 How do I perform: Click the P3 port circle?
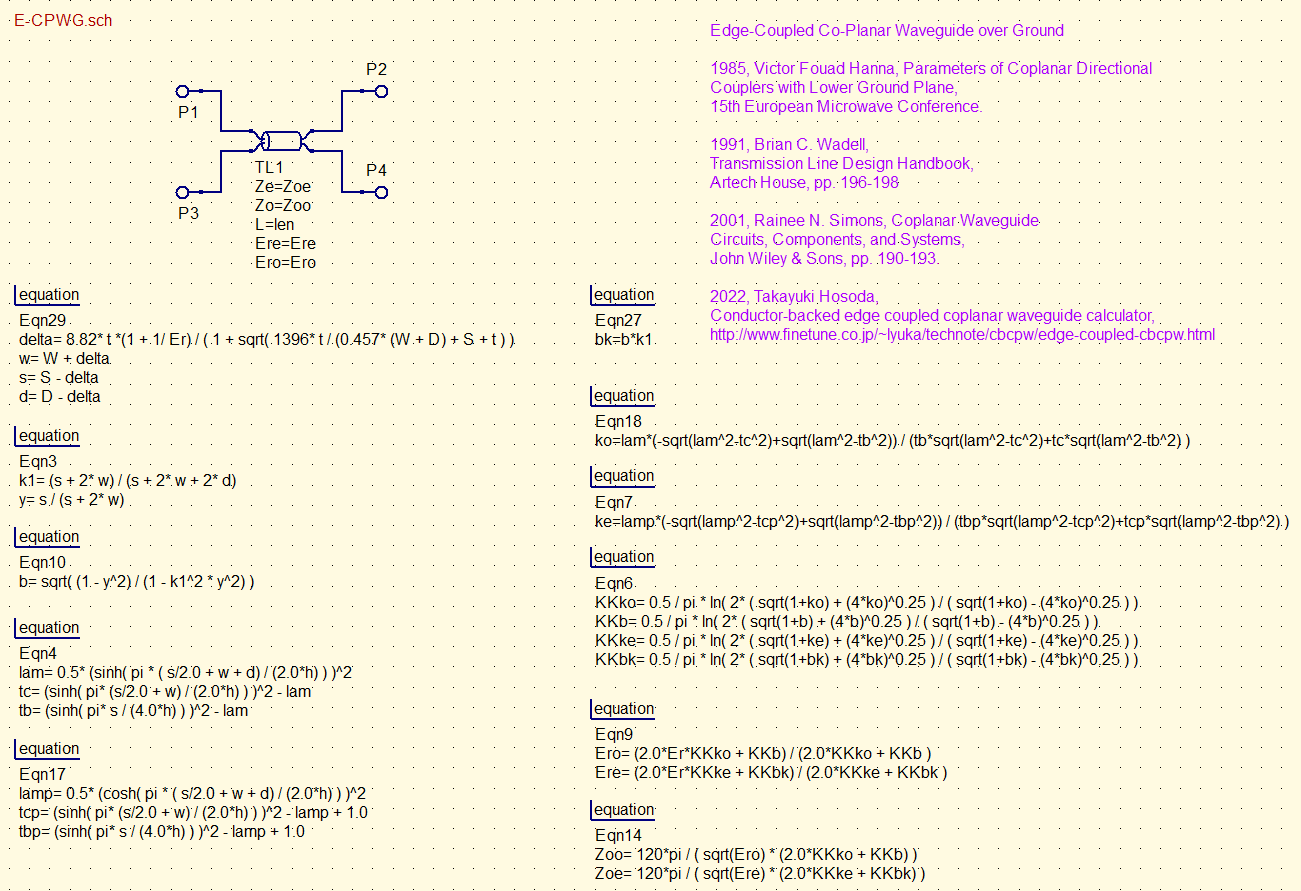(183, 191)
